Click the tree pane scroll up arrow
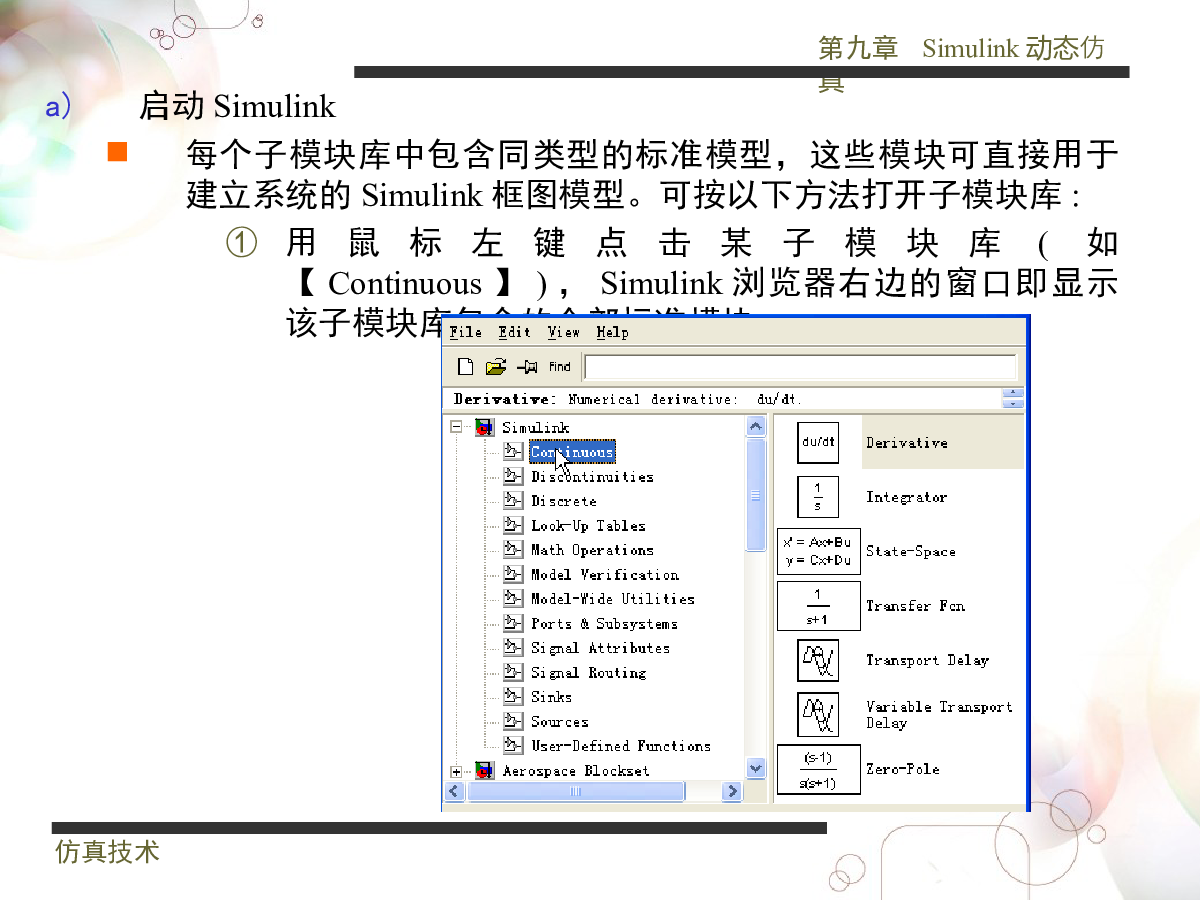This screenshot has height=900, width=1200. pyautogui.click(x=756, y=426)
